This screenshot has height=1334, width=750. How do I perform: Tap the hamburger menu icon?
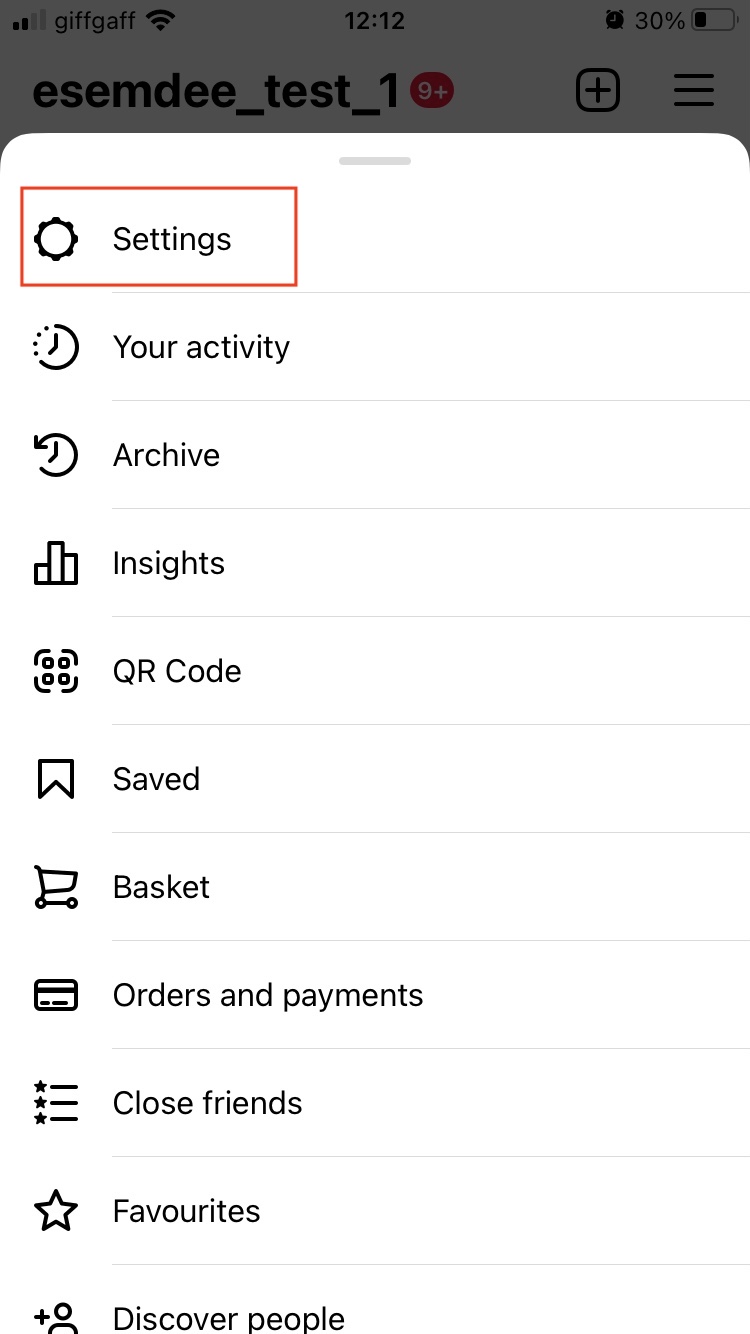(x=693, y=91)
